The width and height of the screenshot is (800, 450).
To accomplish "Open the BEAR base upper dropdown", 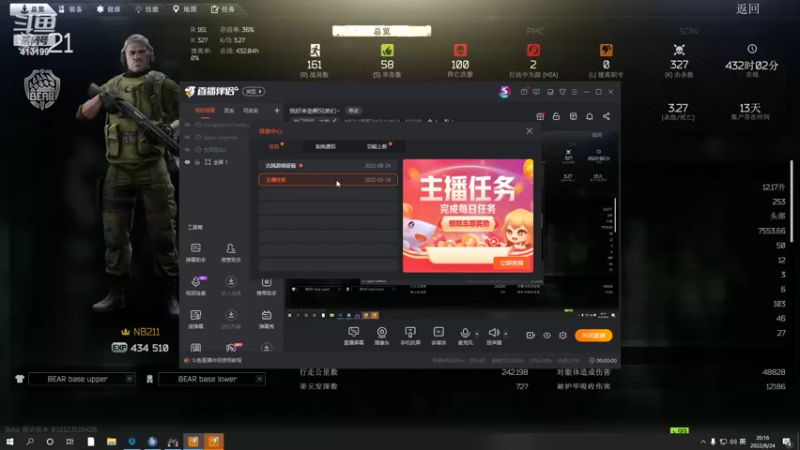I will pos(82,379).
